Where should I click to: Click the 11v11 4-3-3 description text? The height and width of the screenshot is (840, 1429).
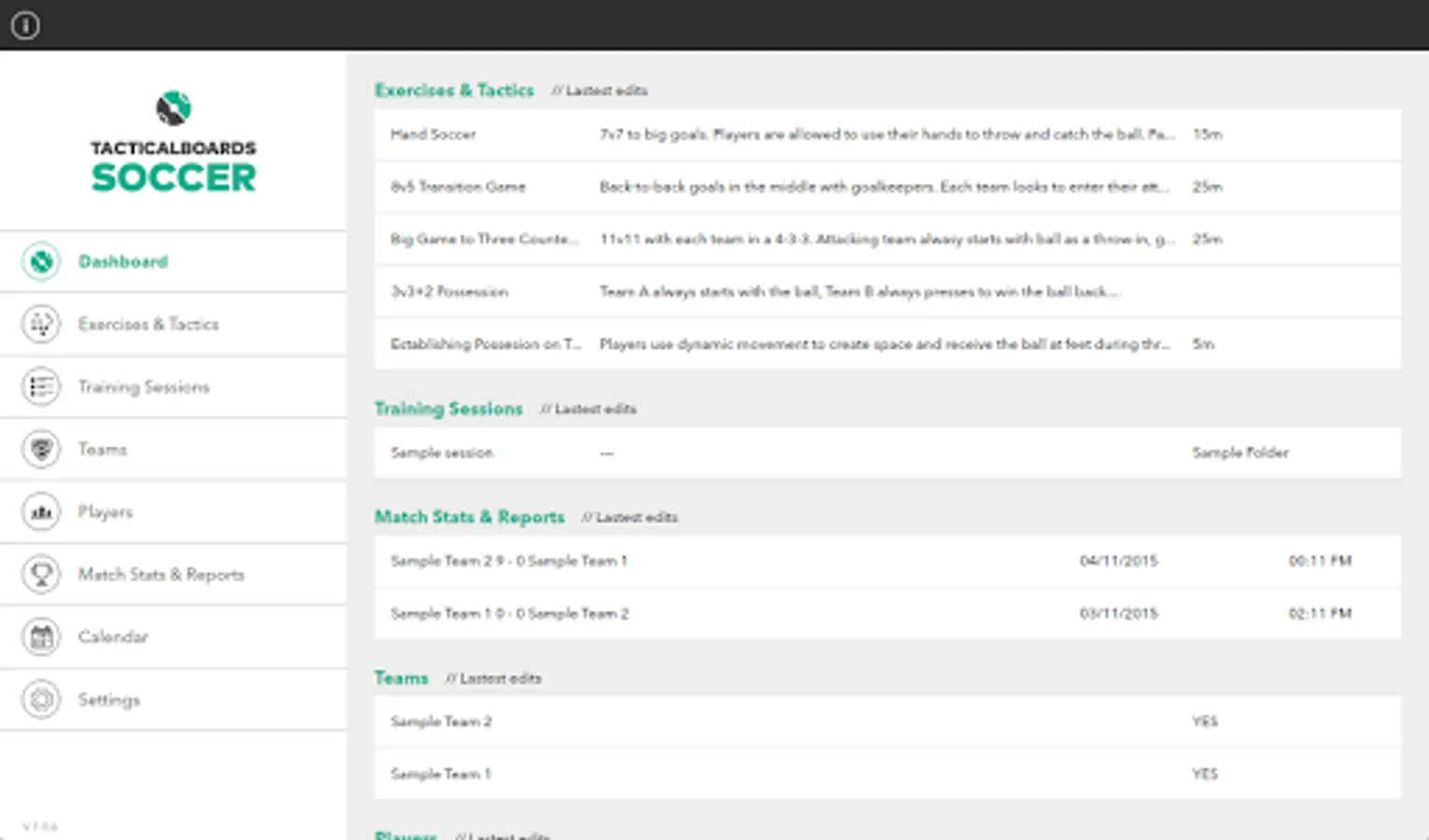pyautogui.click(x=887, y=239)
